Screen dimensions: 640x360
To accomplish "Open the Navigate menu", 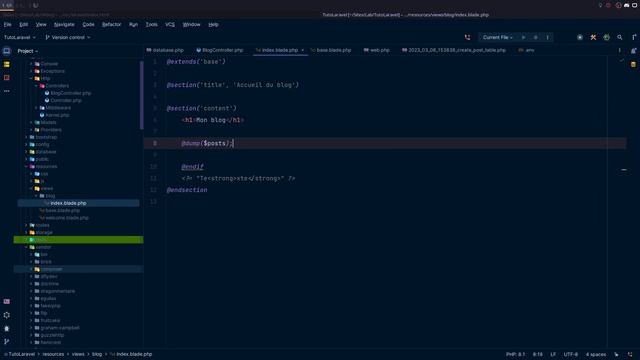I will pyautogui.click(x=64, y=24).
